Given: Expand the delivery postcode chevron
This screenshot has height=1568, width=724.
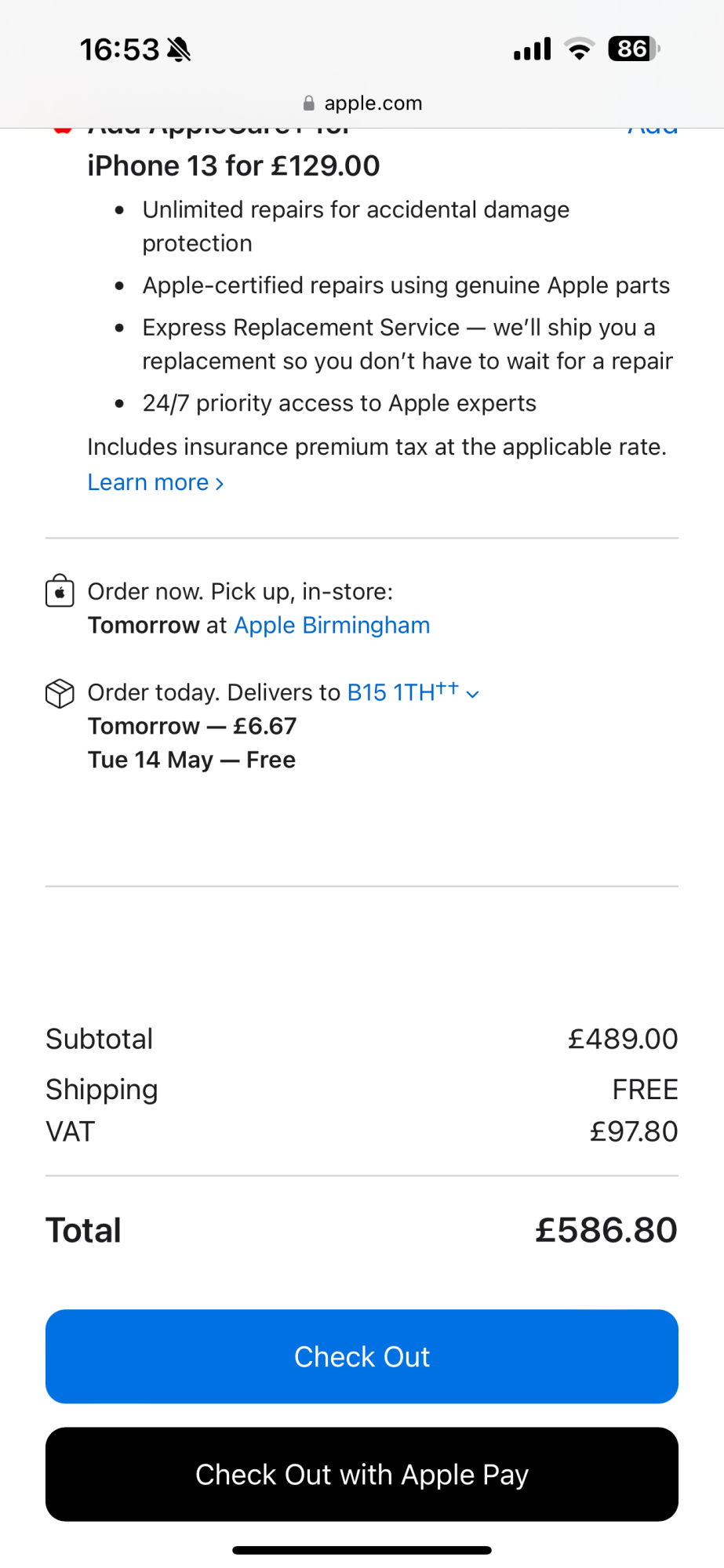Looking at the screenshot, I should click(472, 694).
